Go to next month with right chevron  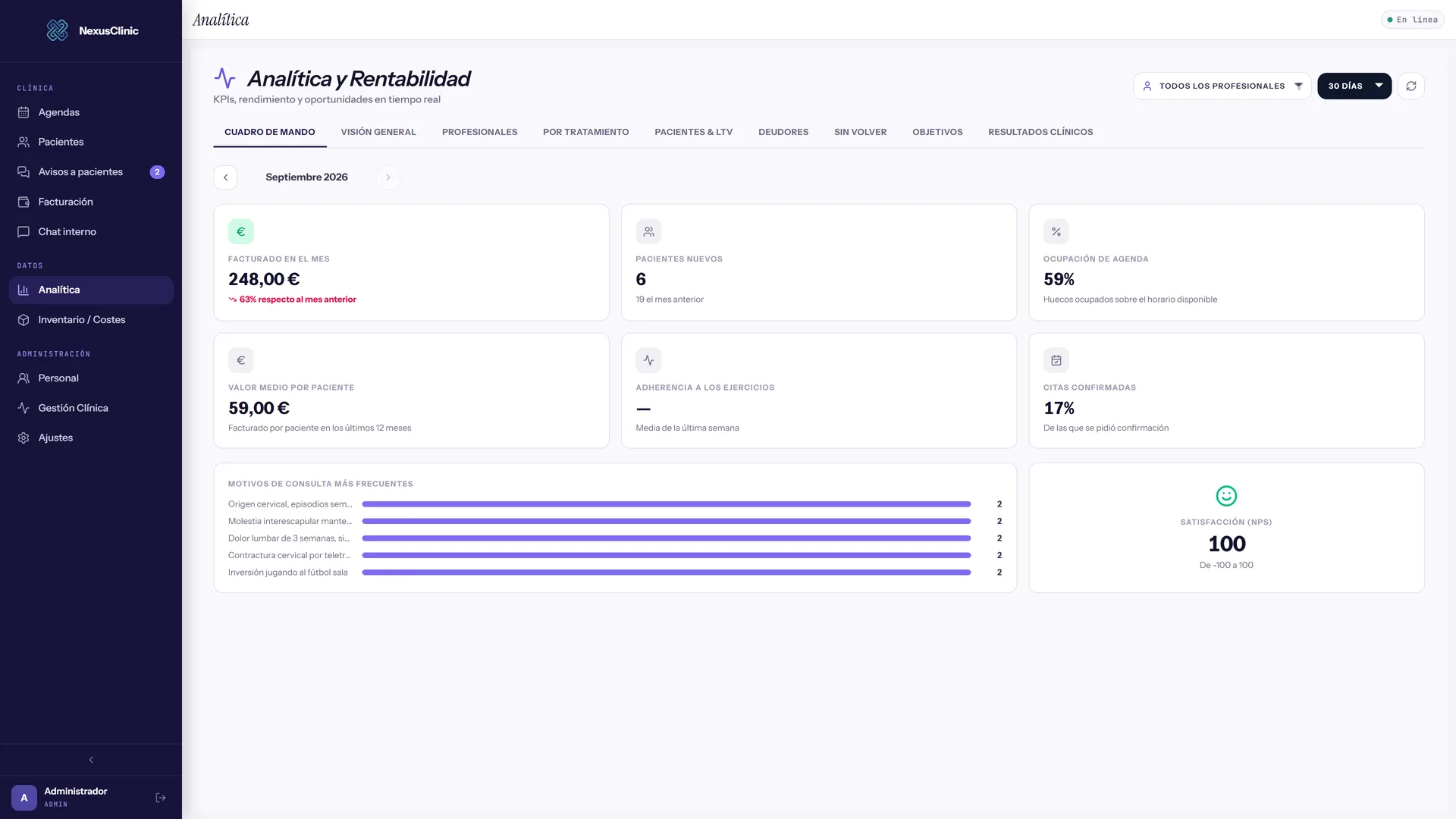(388, 177)
